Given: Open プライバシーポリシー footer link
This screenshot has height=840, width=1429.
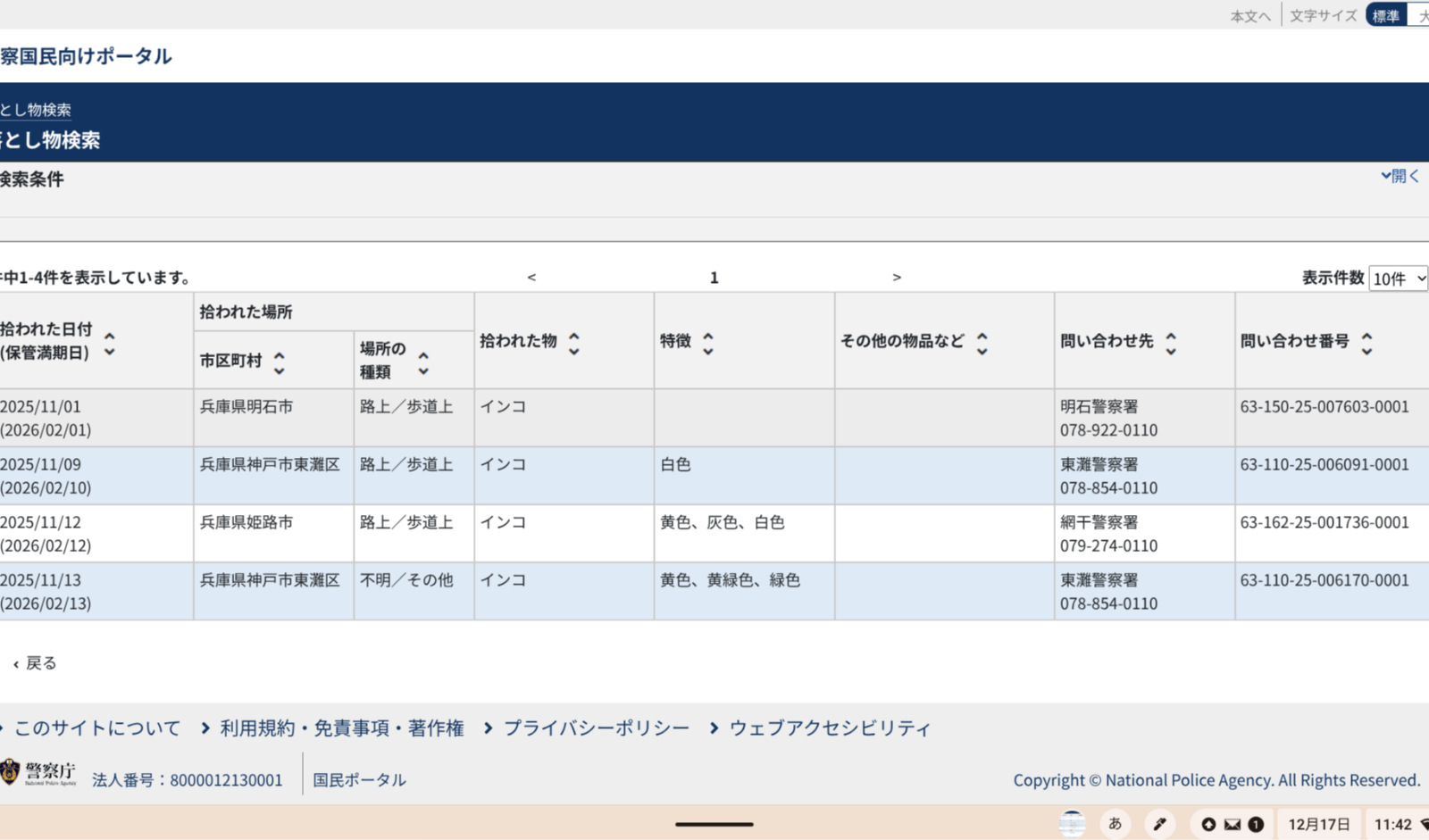Looking at the screenshot, I should pyautogui.click(x=596, y=728).
